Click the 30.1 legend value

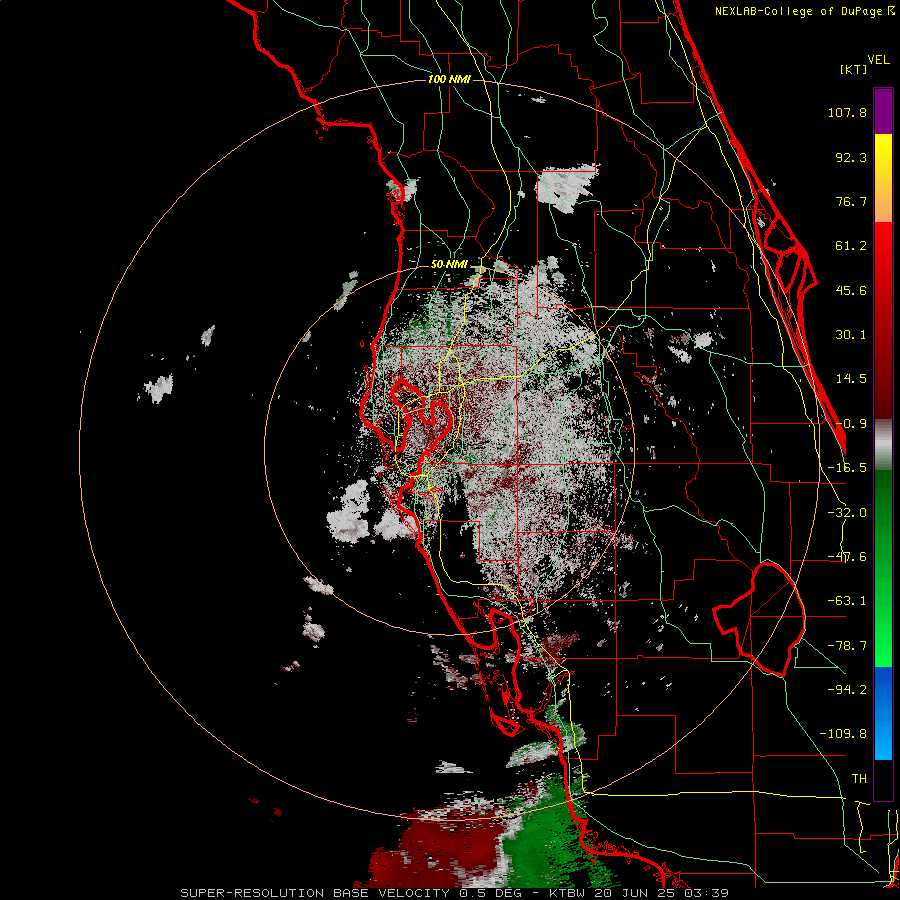pyautogui.click(x=851, y=335)
